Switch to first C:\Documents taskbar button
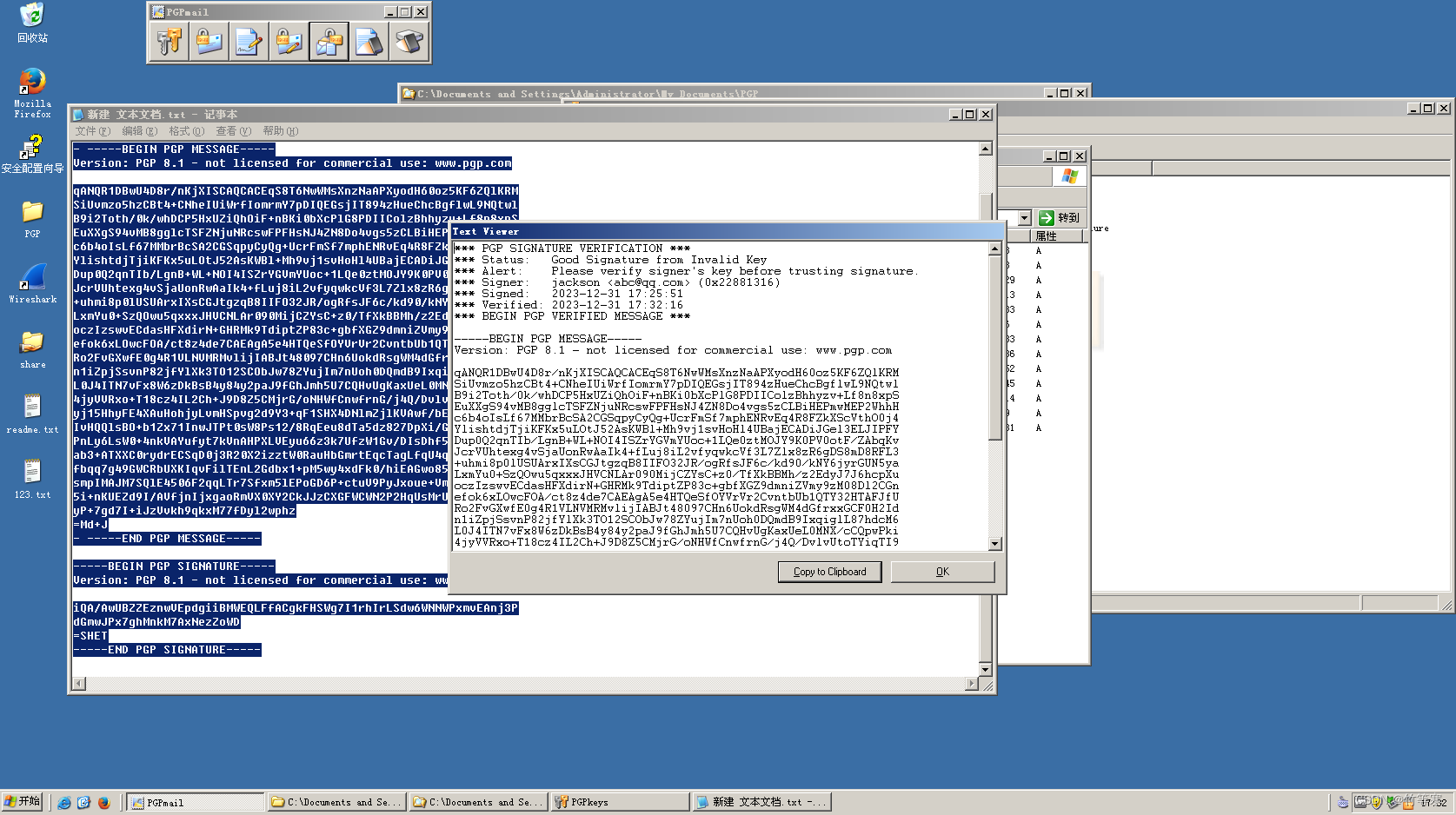This screenshot has width=1456, height=815. coord(337,802)
